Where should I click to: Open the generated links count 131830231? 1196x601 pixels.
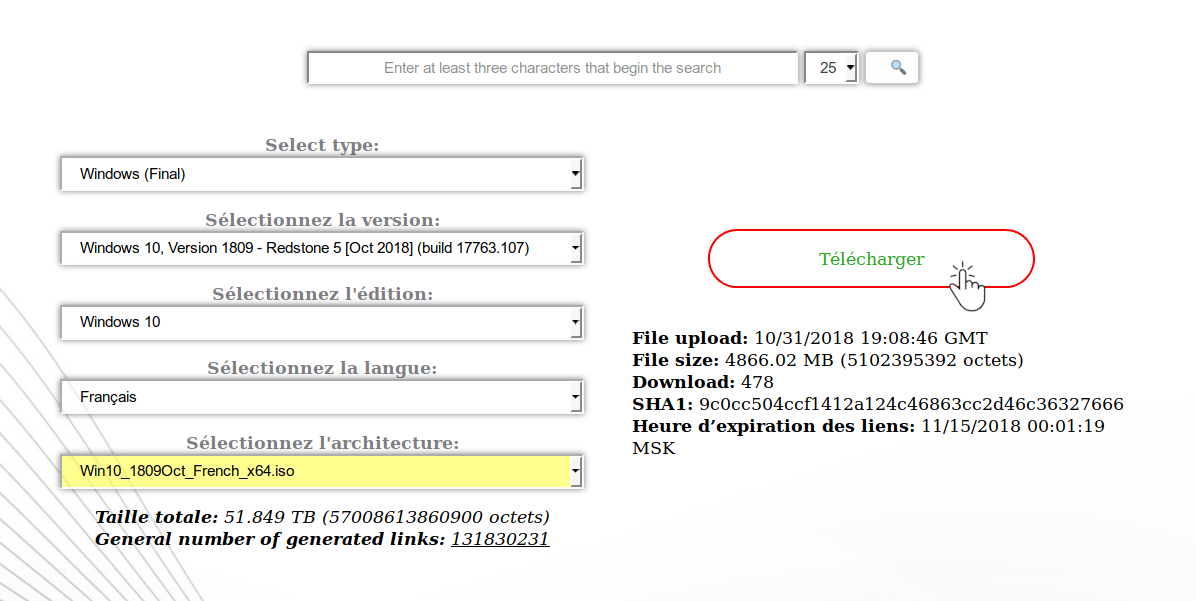[500, 538]
